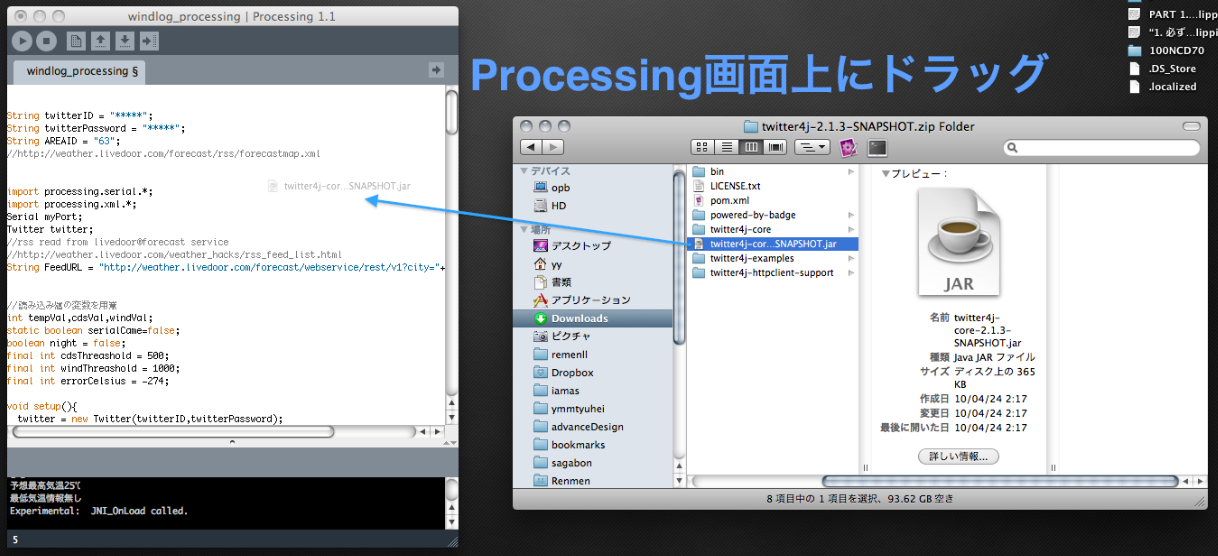
Task: Create a new sketch in Processing toolbar
Action: (x=76, y=41)
